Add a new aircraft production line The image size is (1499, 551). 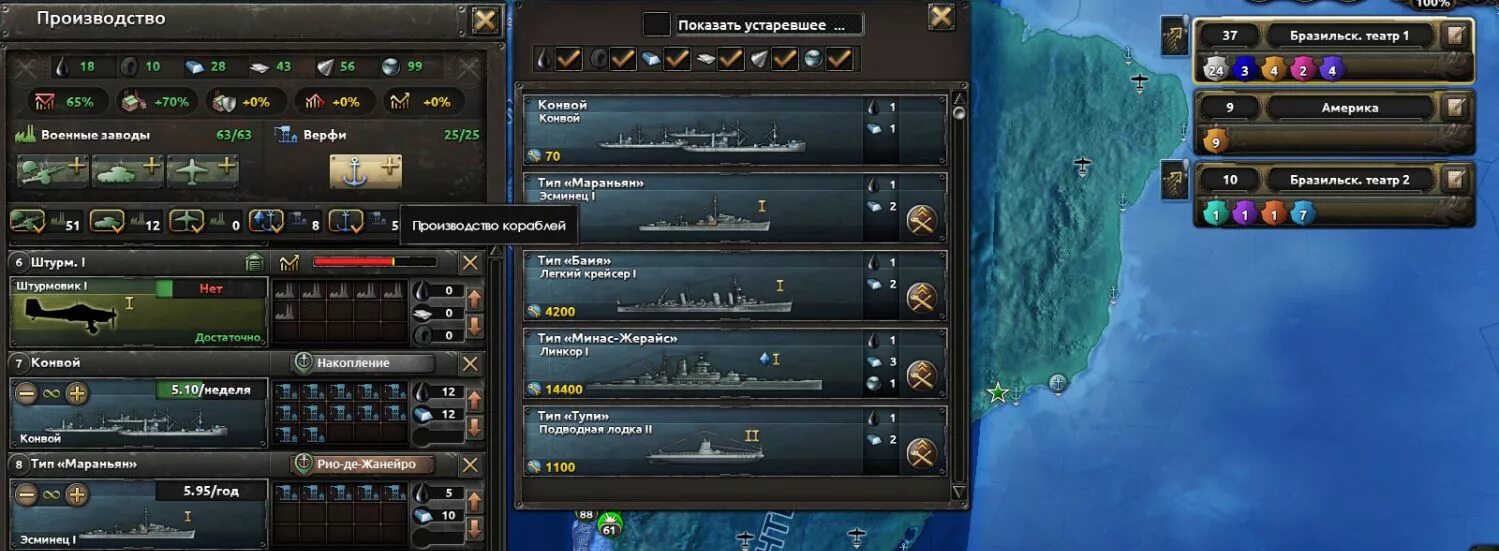click(x=203, y=170)
